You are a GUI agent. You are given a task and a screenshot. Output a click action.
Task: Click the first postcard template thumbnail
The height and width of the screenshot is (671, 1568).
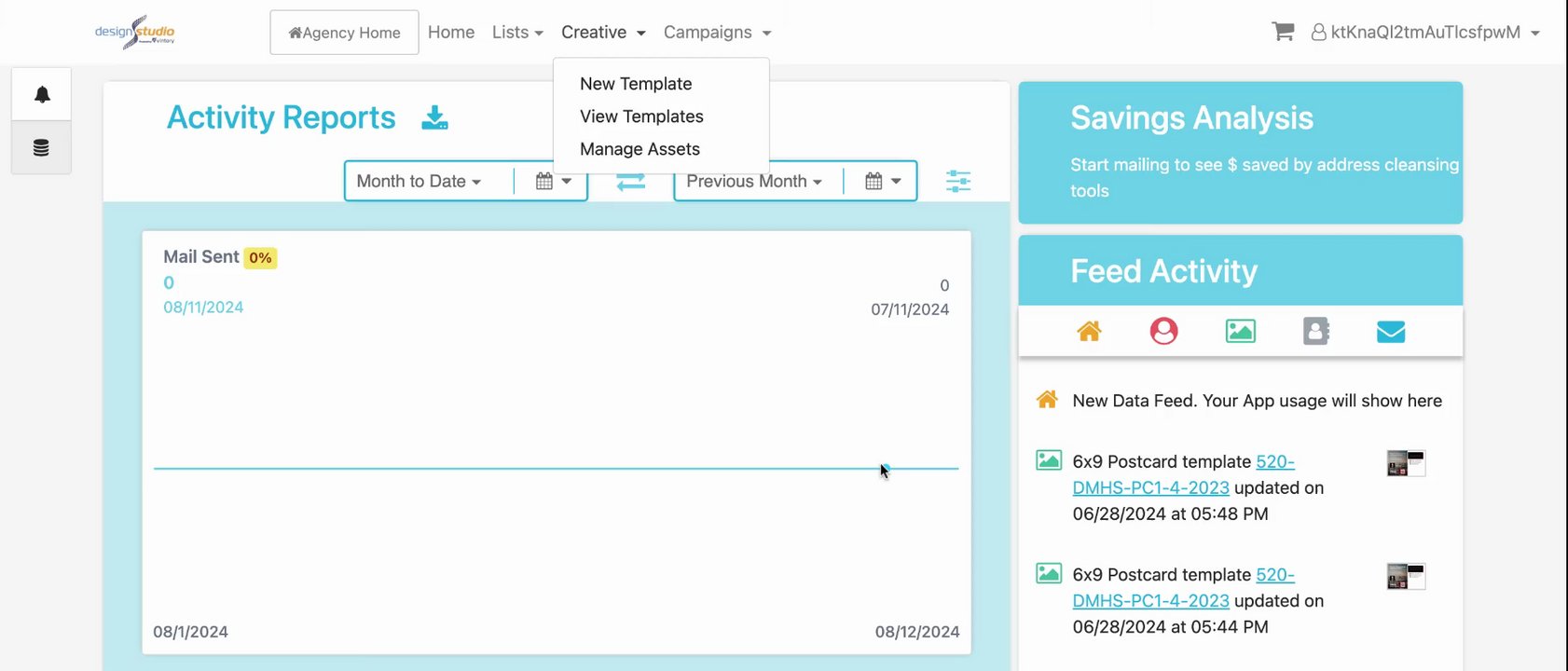(1406, 463)
